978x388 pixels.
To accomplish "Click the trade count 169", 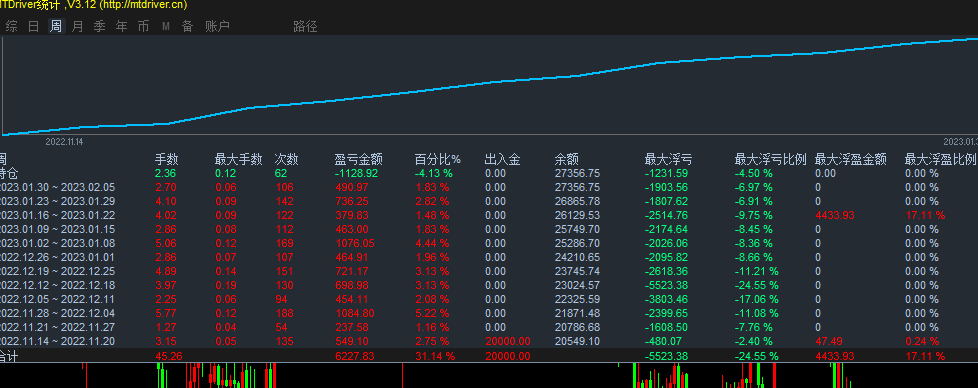I will [x=284, y=243].
